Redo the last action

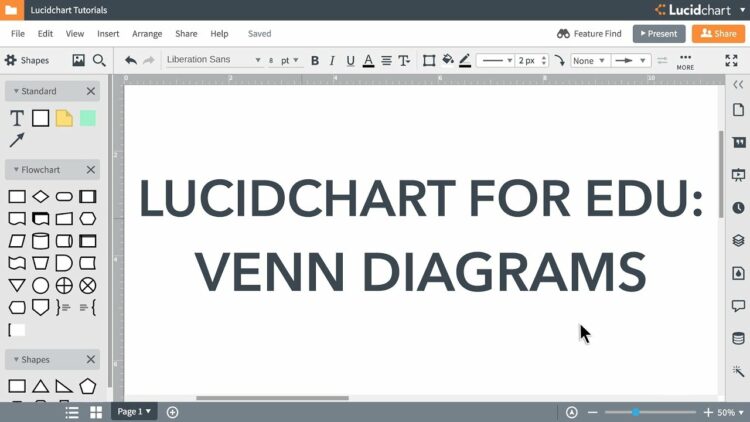pos(149,60)
